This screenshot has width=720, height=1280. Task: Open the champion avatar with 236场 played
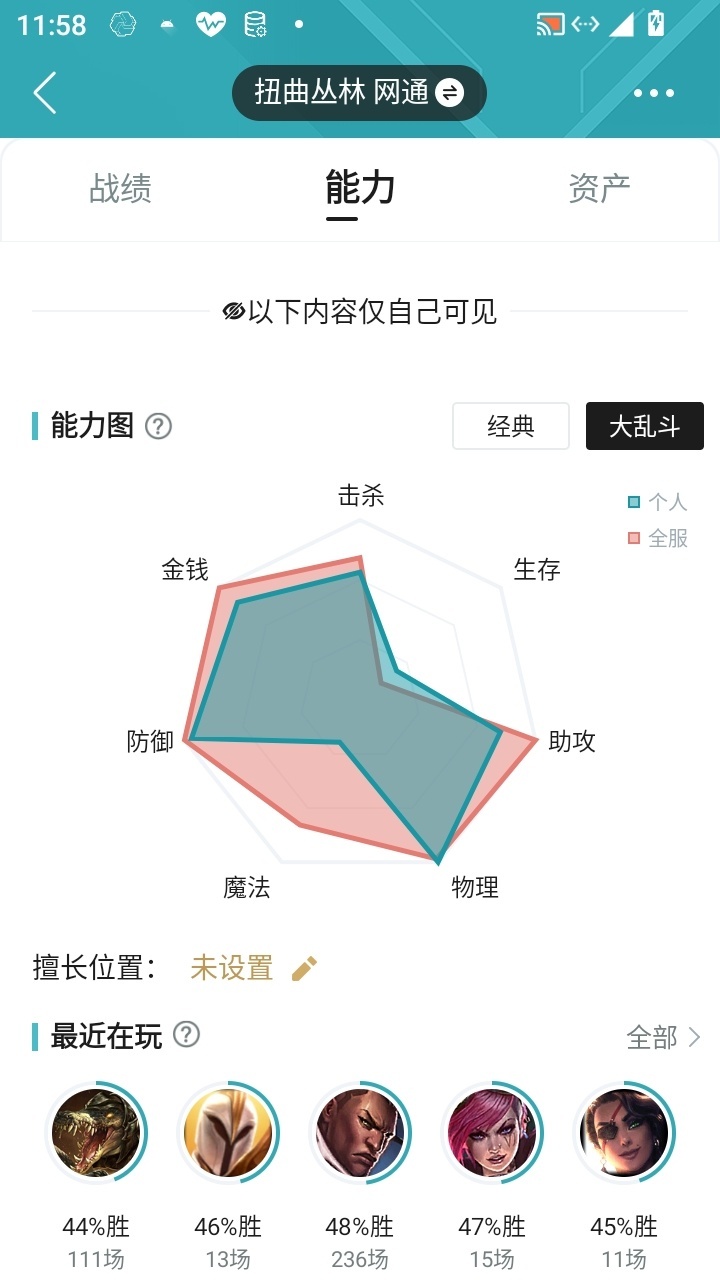point(360,1133)
